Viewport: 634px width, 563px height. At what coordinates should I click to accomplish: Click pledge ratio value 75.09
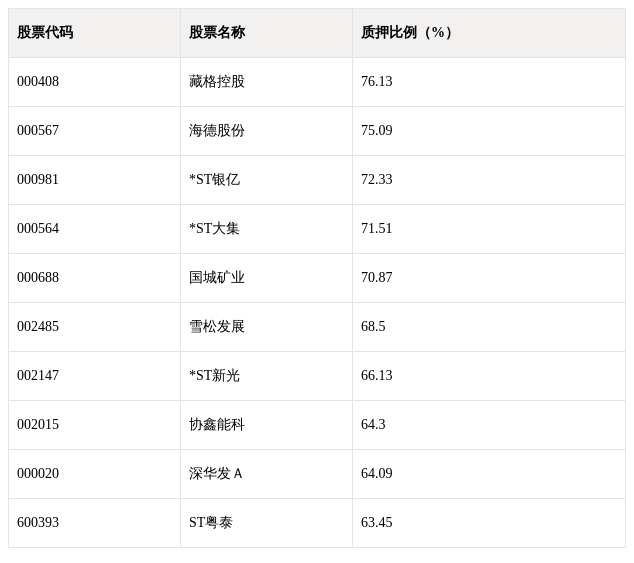376,130
